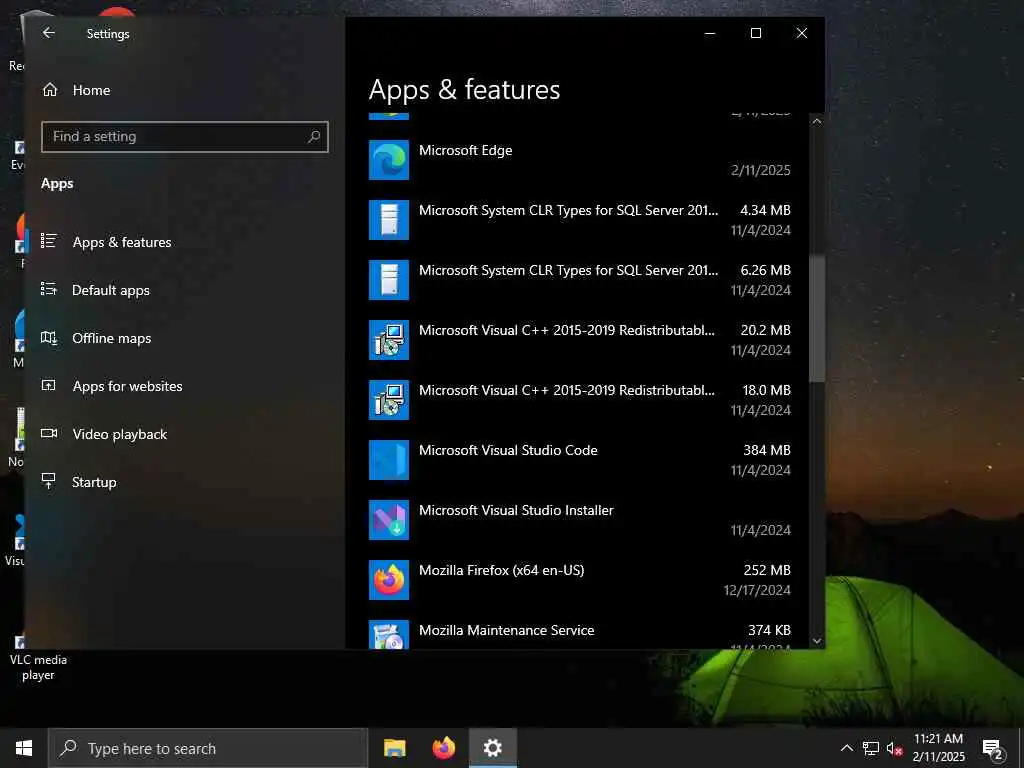
Task: Maximize the Settings window
Action: coord(756,33)
